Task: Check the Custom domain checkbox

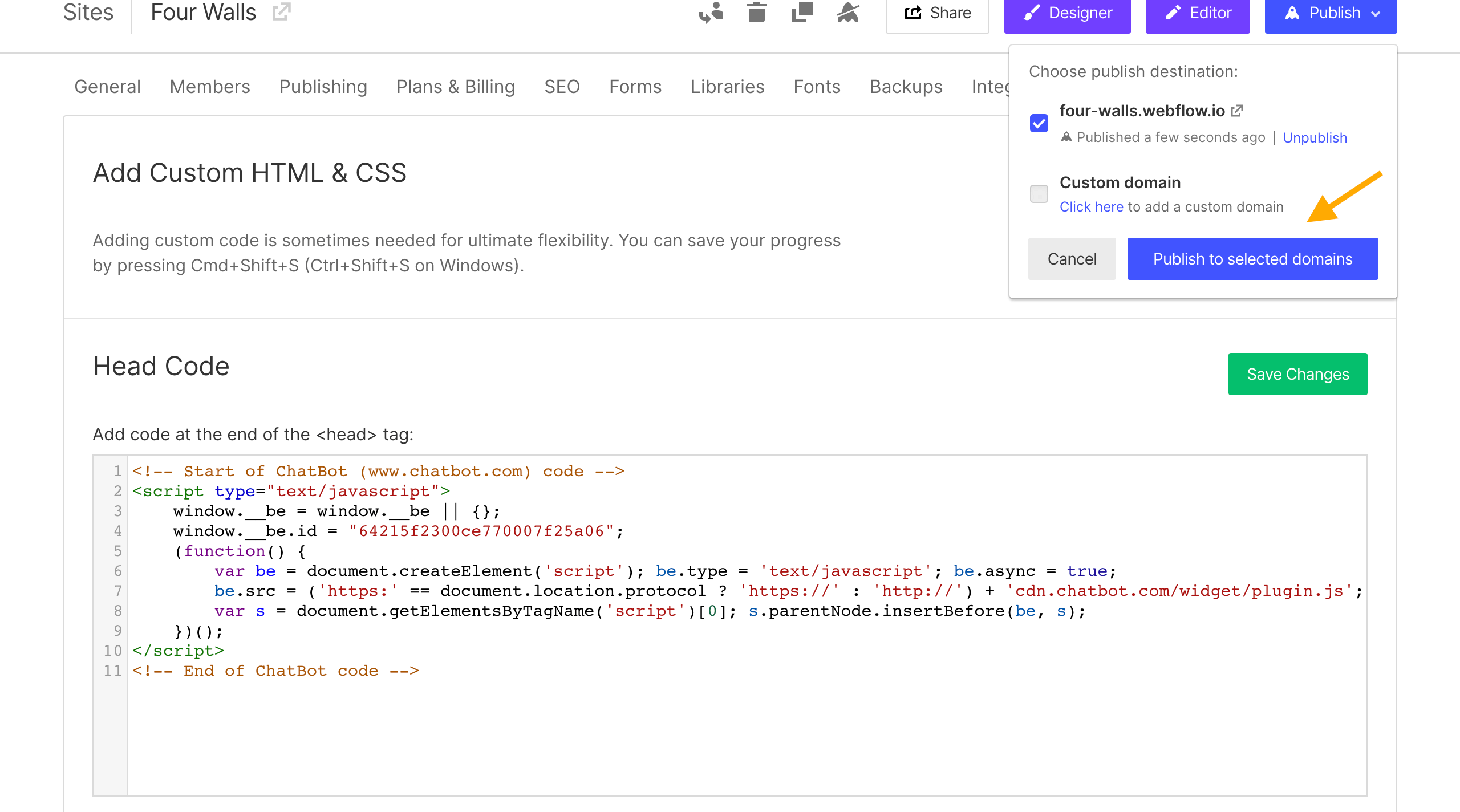Action: [1039, 194]
